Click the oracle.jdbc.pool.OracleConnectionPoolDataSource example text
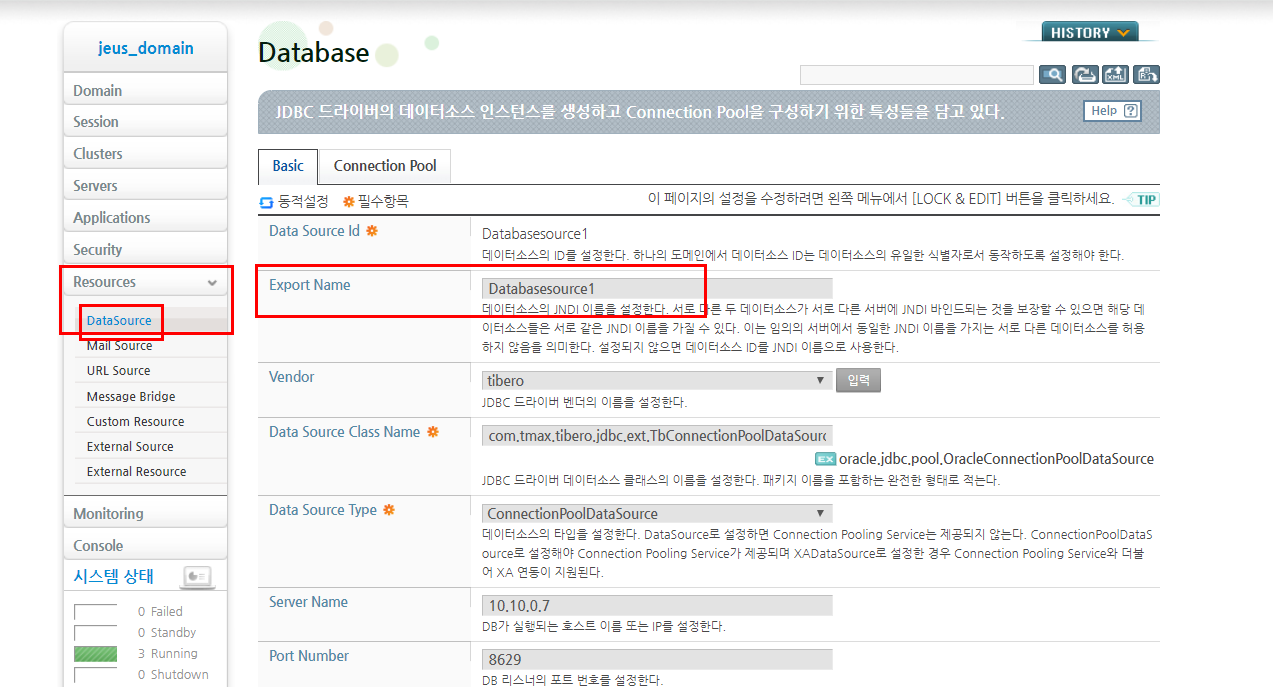The height and width of the screenshot is (687, 1273). 996,459
